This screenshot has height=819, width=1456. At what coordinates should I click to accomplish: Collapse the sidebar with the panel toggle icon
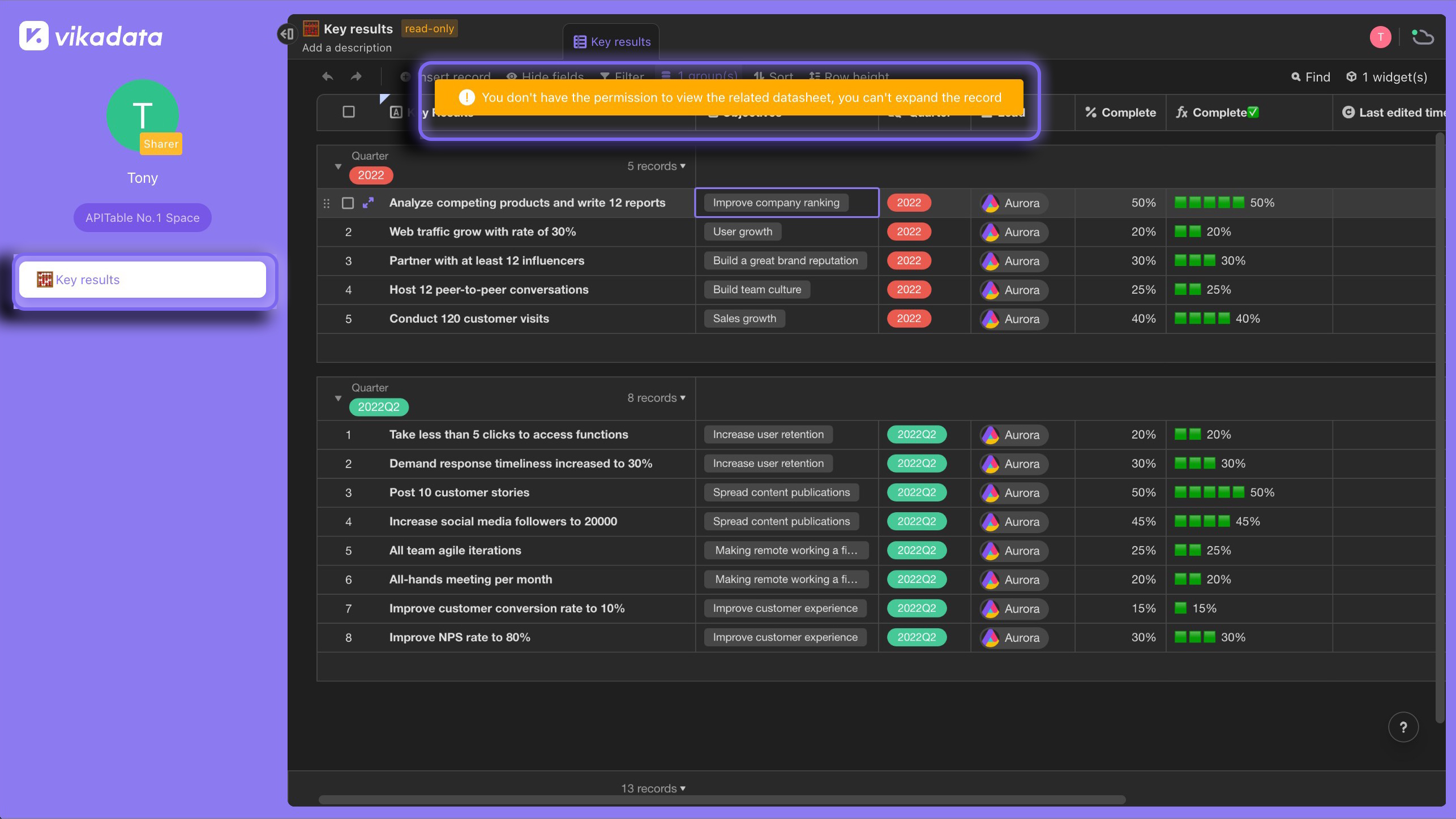(x=287, y=34)
